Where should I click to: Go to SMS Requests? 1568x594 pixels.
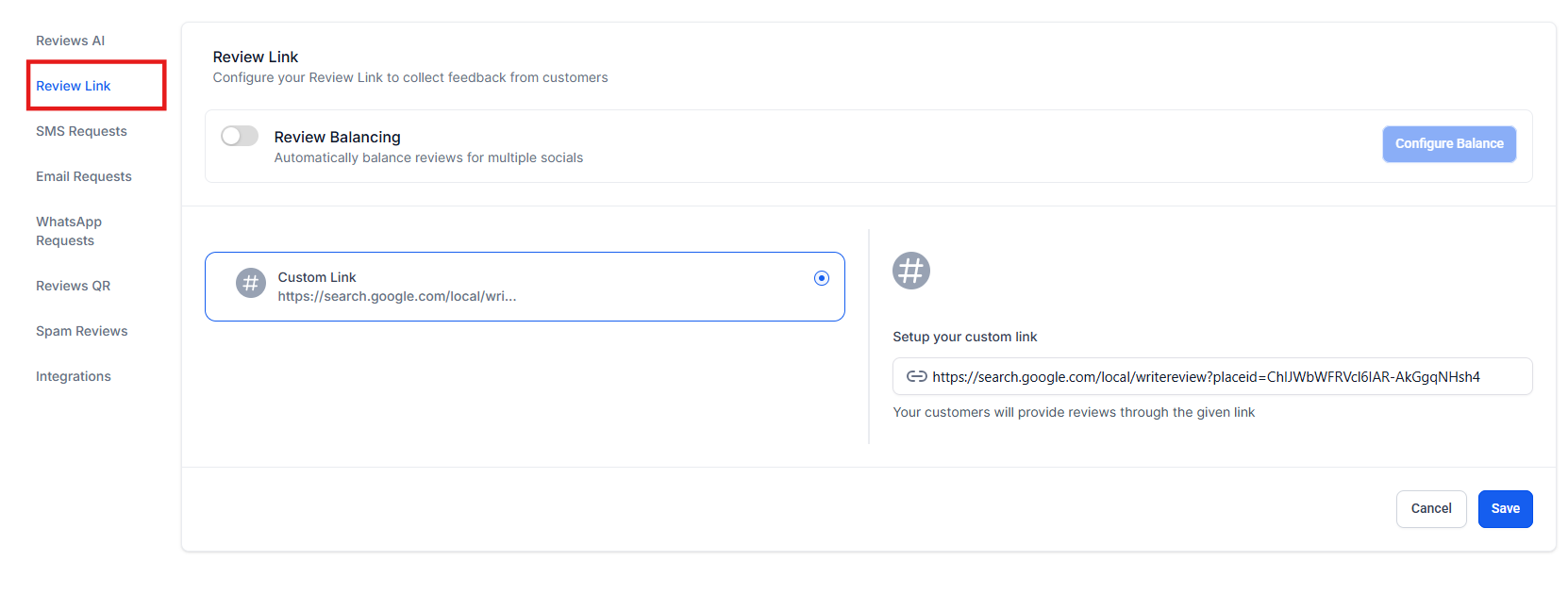pos(81,131)
